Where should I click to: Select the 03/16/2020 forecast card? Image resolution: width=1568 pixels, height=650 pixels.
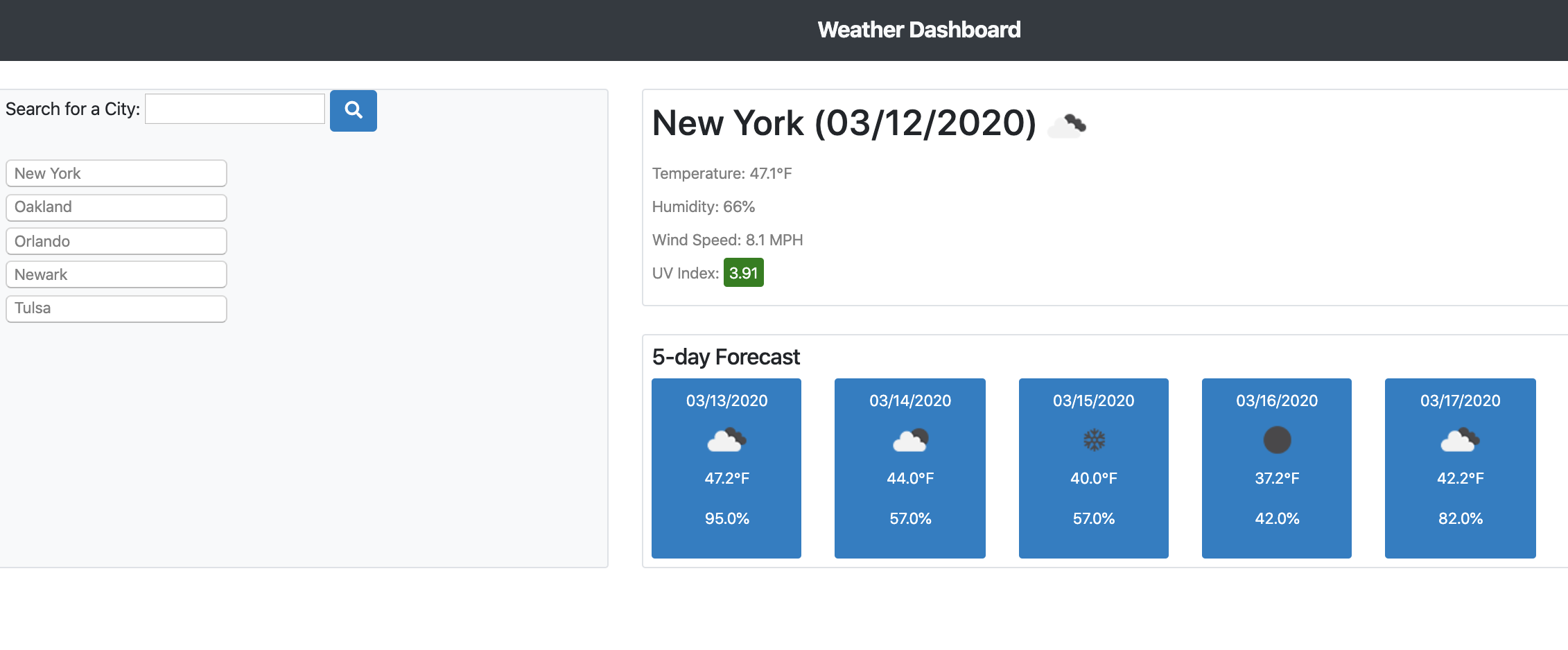click(1276, 468)
